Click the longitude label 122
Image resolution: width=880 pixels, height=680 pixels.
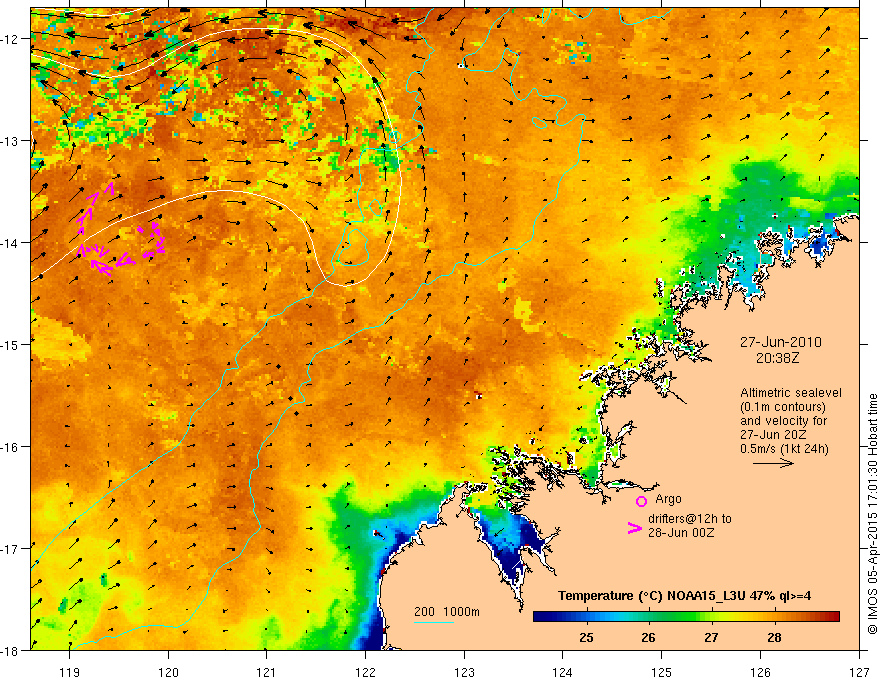365,672
